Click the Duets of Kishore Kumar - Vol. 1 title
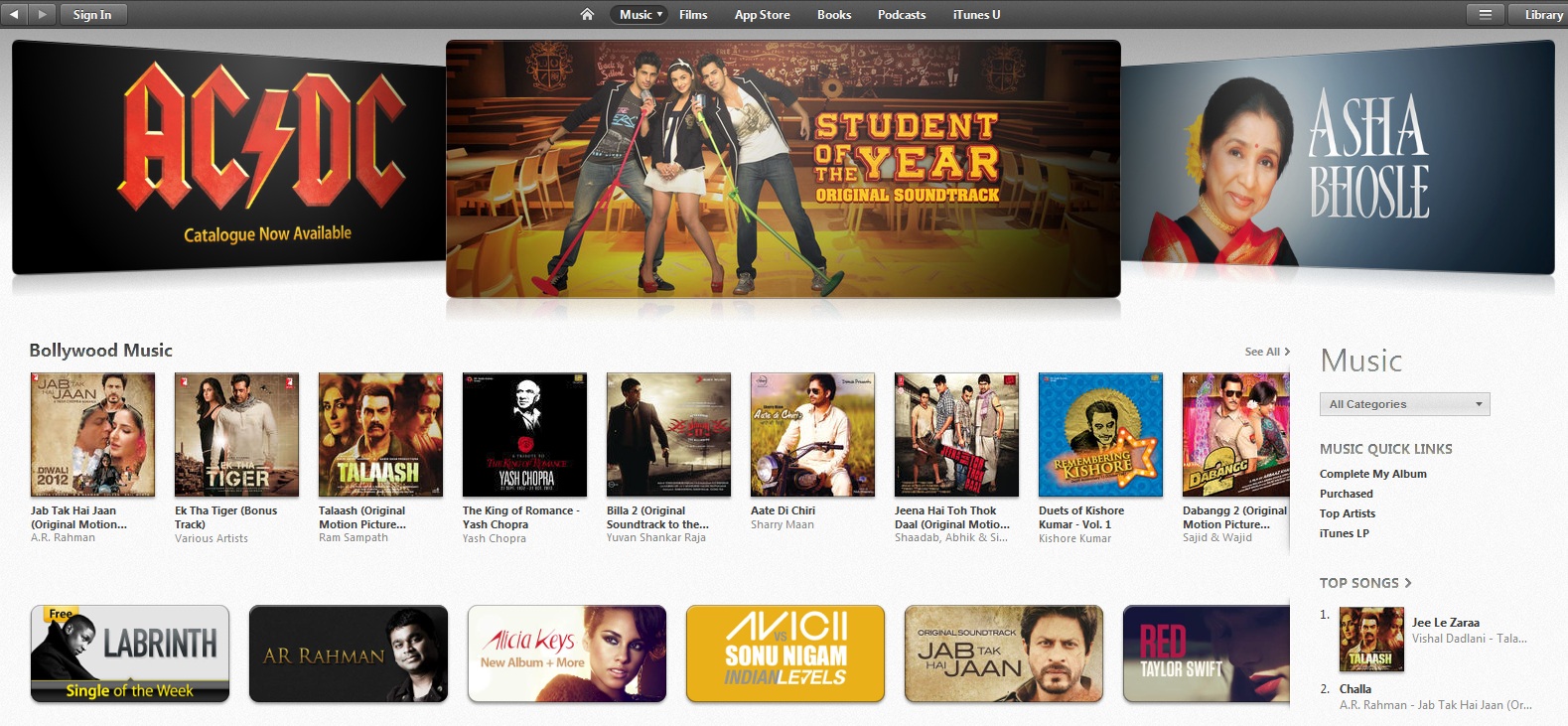1568x726 pixels. [1081, 517]
